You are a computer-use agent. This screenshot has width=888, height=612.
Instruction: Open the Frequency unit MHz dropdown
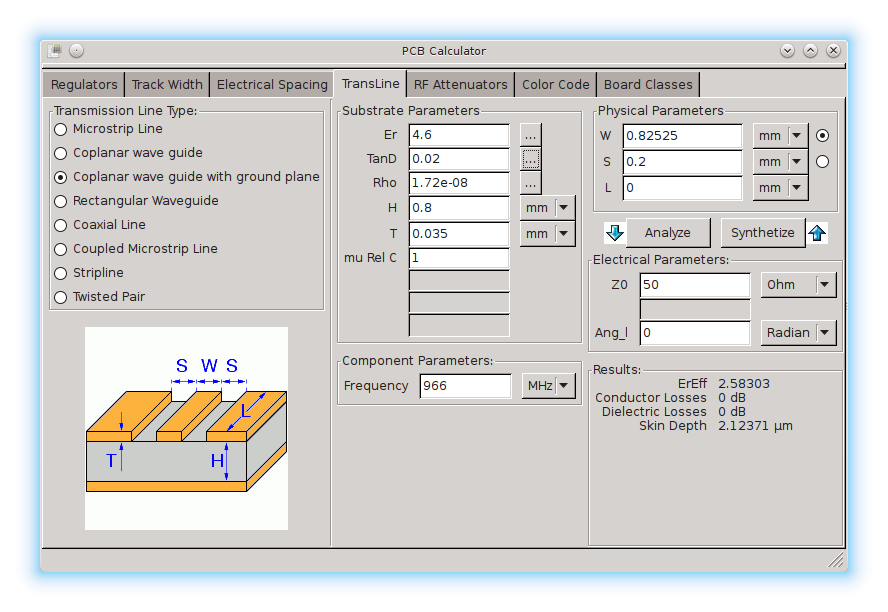click(x=549, y=386)
